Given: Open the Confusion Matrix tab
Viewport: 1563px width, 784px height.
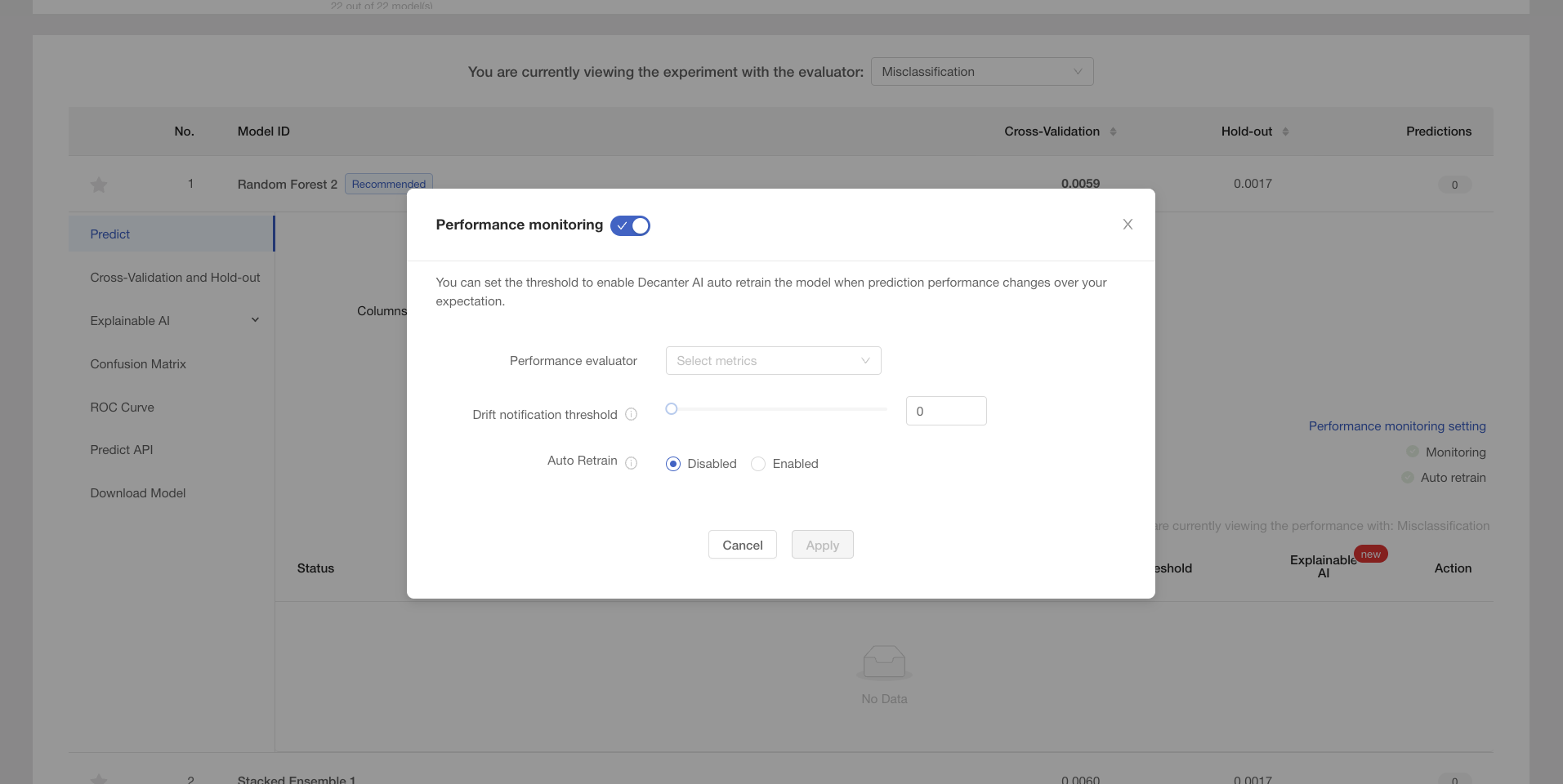Looking at the screenshot, I should [x=138, y=364].
